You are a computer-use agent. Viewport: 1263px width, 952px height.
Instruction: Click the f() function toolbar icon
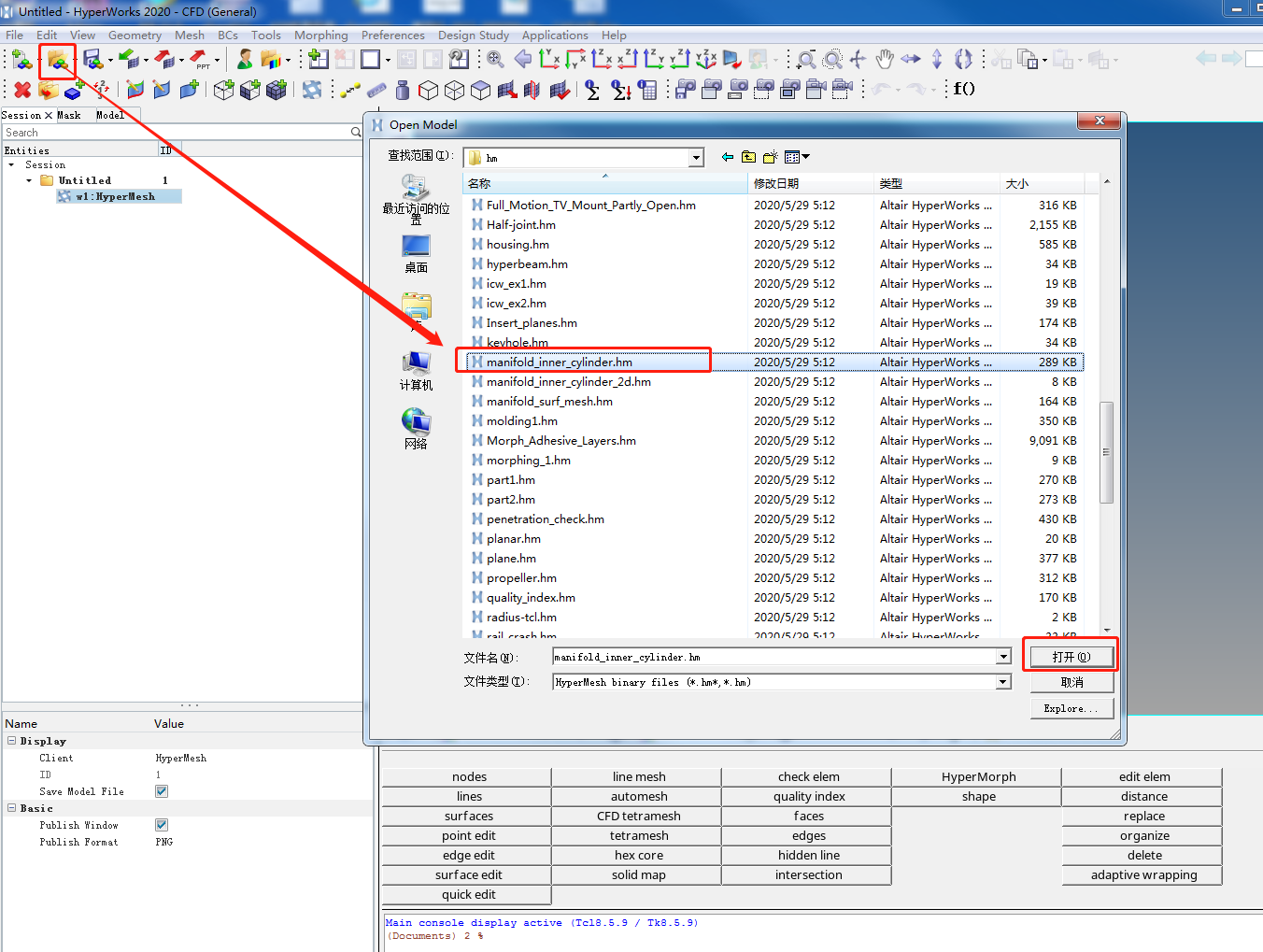point(963,89)
